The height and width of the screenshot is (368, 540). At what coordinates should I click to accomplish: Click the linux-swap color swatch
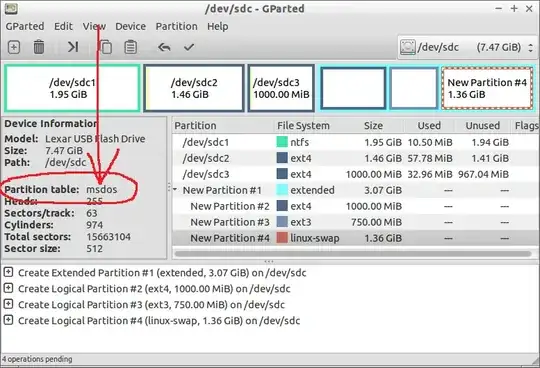tap(282, 238)
